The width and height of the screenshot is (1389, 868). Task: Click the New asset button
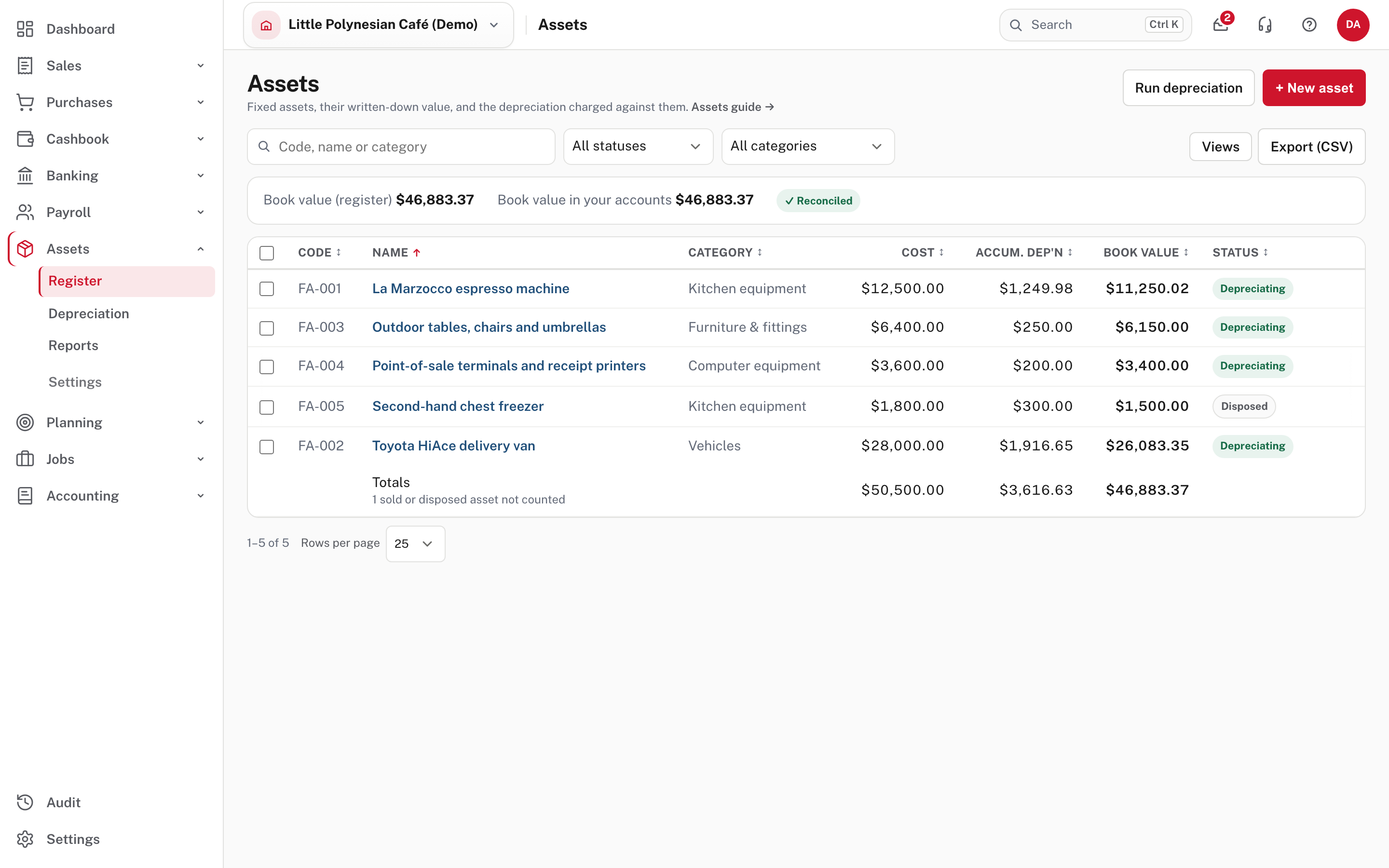[x=1314, y=88]
